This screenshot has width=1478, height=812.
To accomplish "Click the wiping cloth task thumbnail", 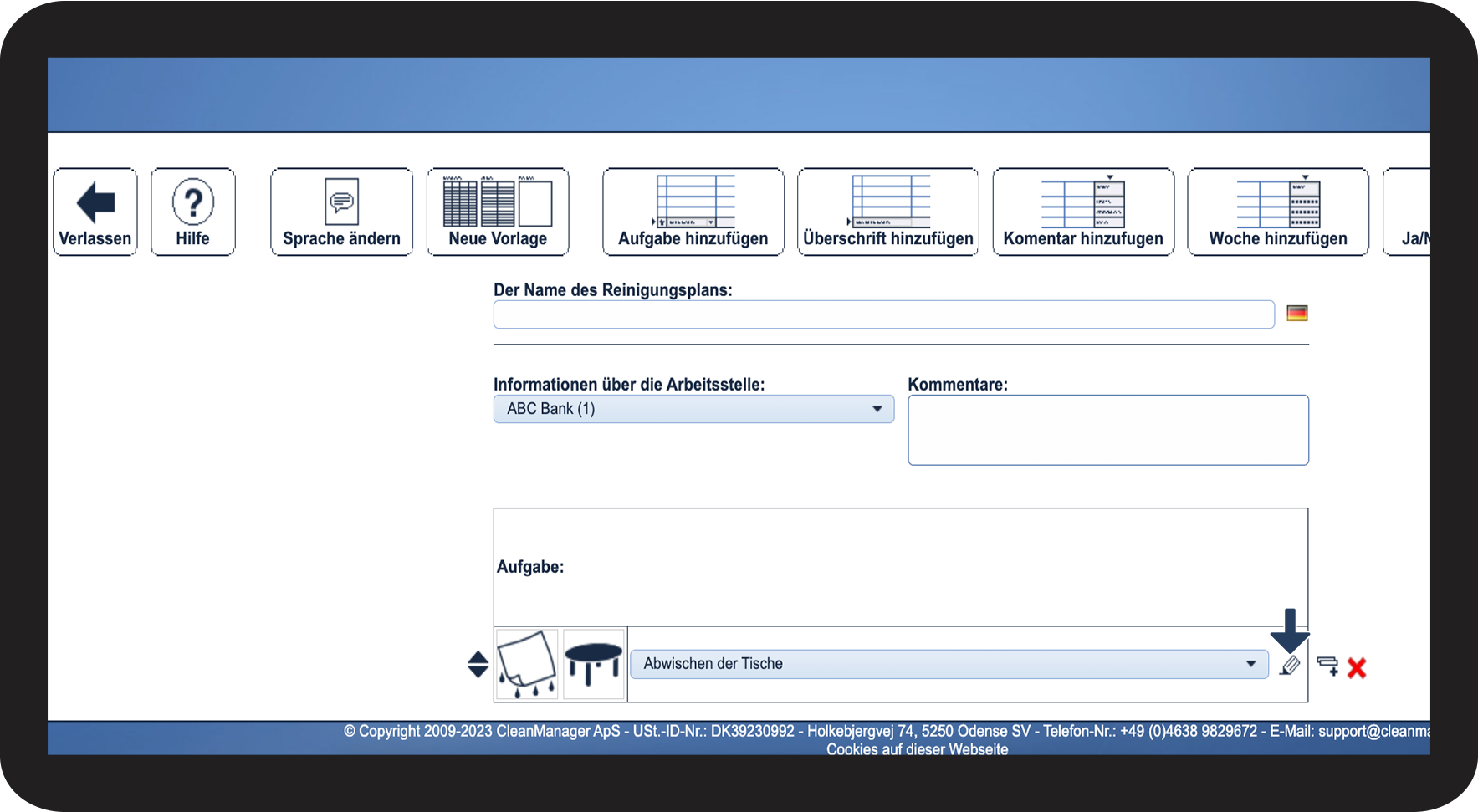I will (x=527, y=664).
